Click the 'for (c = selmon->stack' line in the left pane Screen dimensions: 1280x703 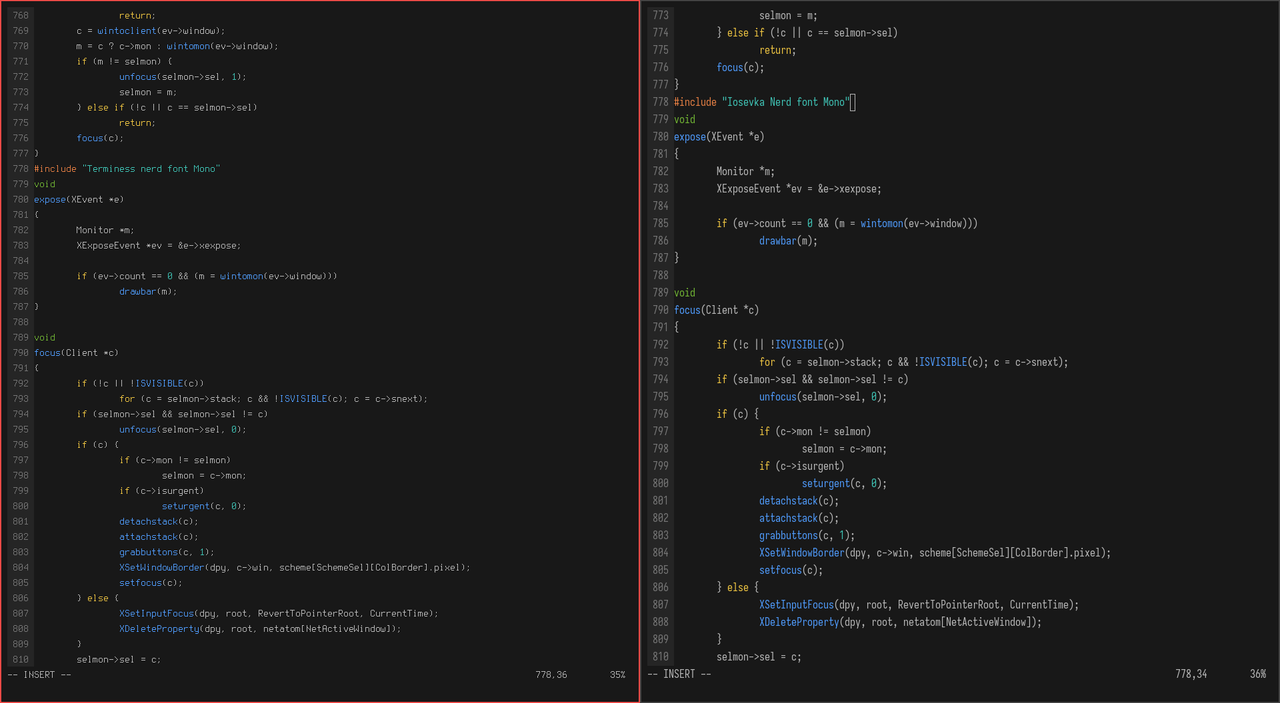pos(273,399)
